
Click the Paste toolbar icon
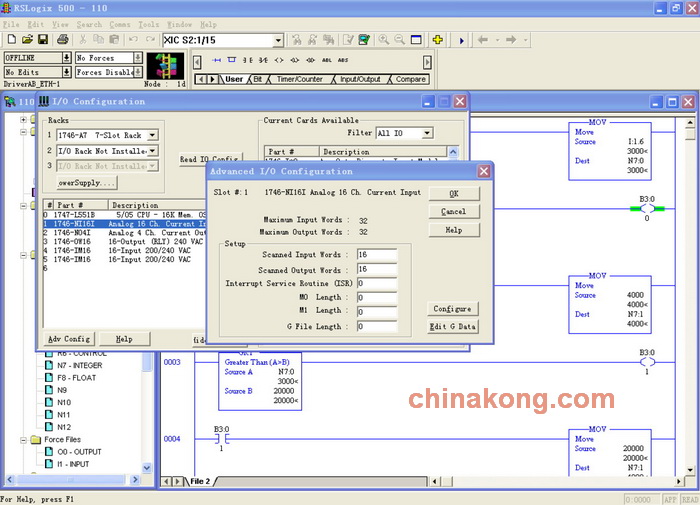[114, 40]
